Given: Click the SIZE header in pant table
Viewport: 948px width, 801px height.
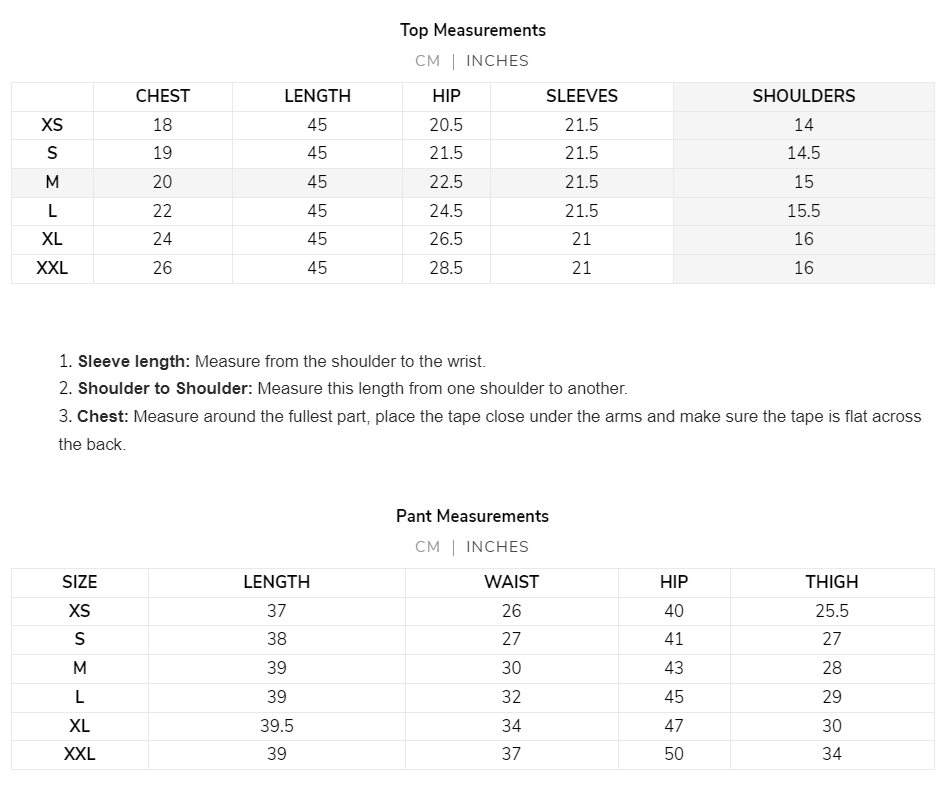Looking at the screenshot, I should (80, 582).
